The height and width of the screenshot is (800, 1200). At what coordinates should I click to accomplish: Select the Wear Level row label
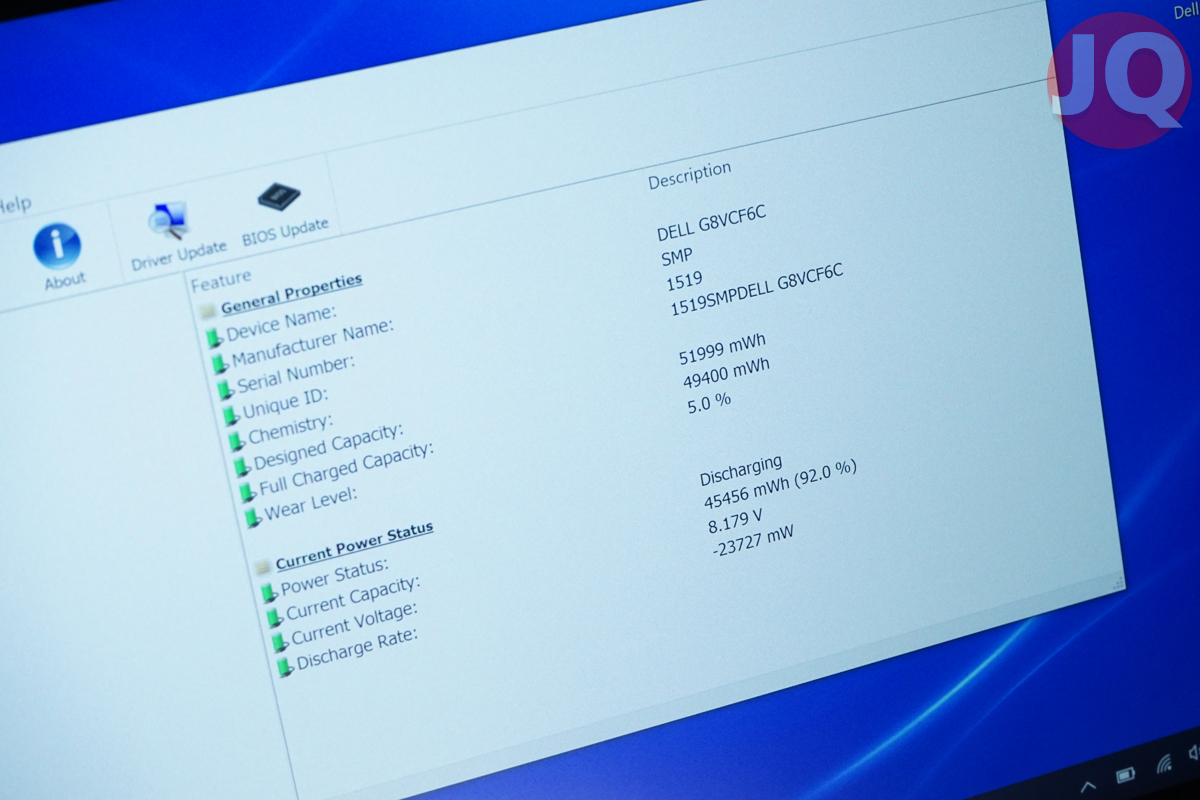pyautogui.click(x=310, y=506)
